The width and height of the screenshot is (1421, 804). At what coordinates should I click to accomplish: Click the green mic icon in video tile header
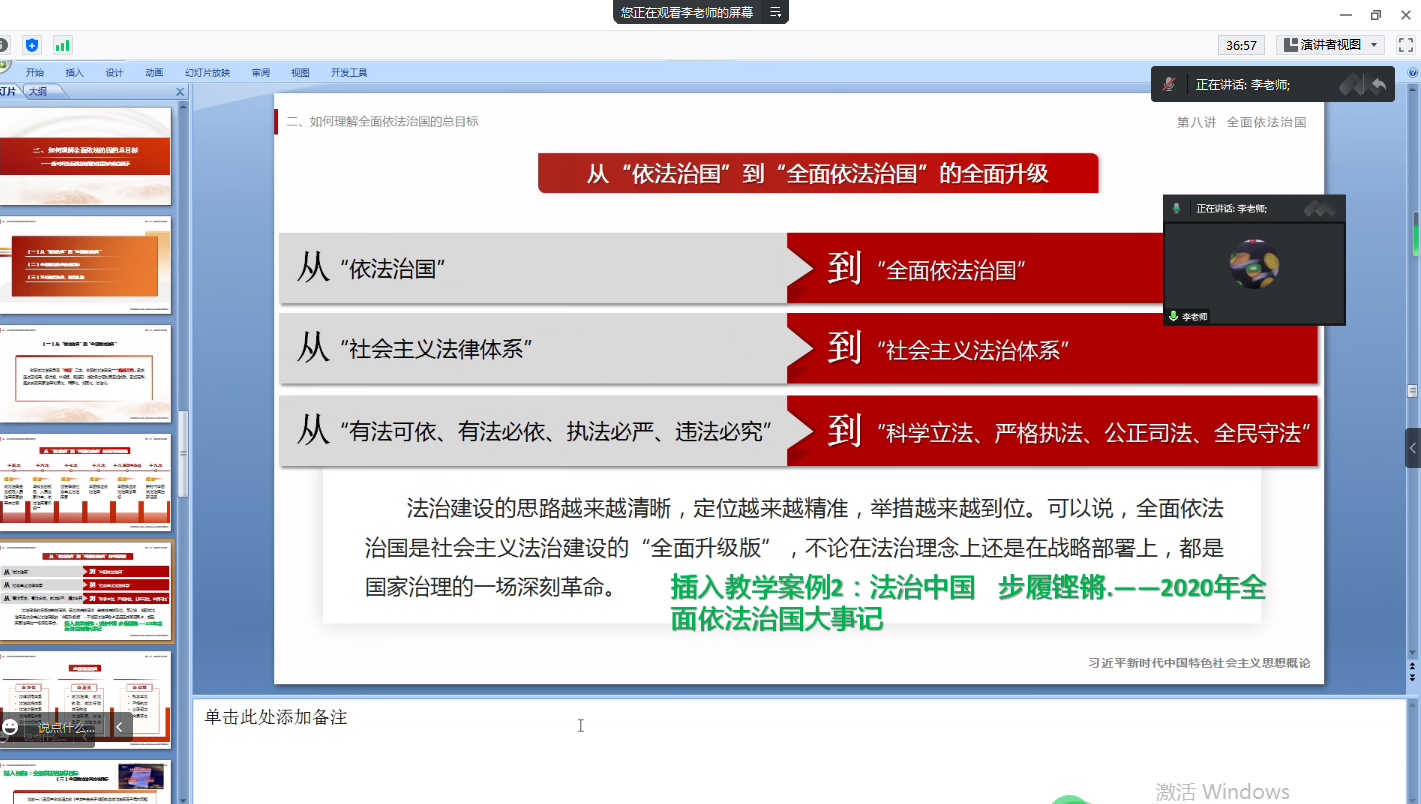[1177, 208]
